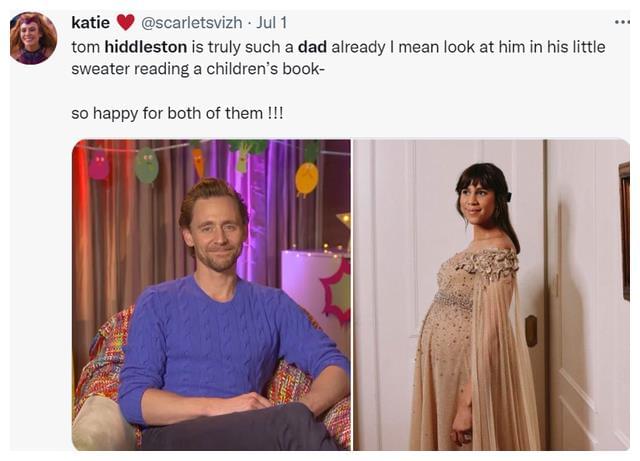Open the tweet's Jul 1 timestamp
Image resolution: width=640 pixels, height=461 pixels.
271,22
